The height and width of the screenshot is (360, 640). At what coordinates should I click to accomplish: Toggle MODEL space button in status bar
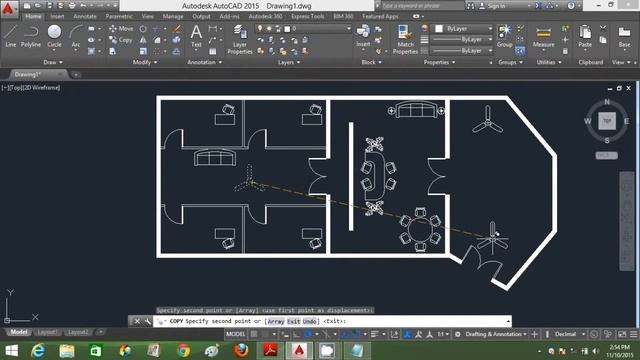coord(236,334)
